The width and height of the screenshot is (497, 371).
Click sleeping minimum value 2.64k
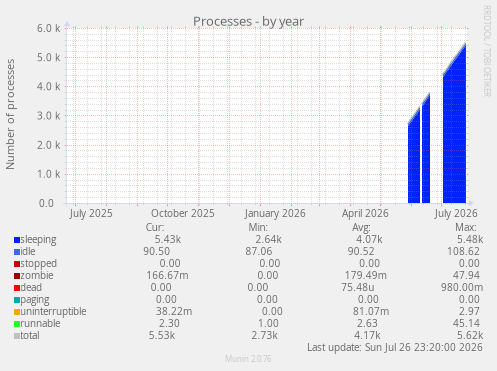click(x=269, y=239)
